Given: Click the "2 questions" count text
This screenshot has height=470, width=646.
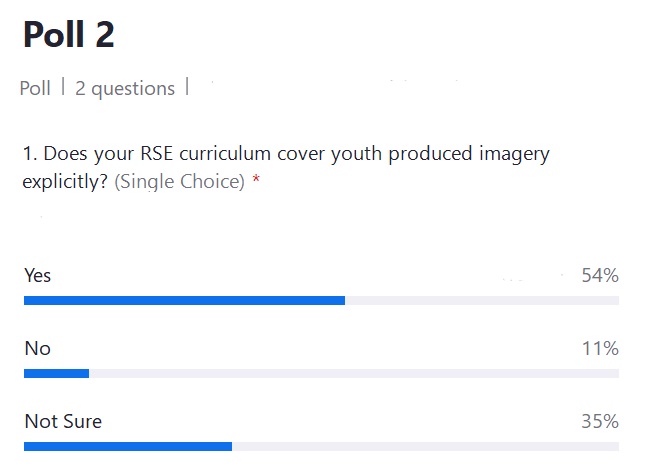Looking at the screenshot, I should 125,89.
